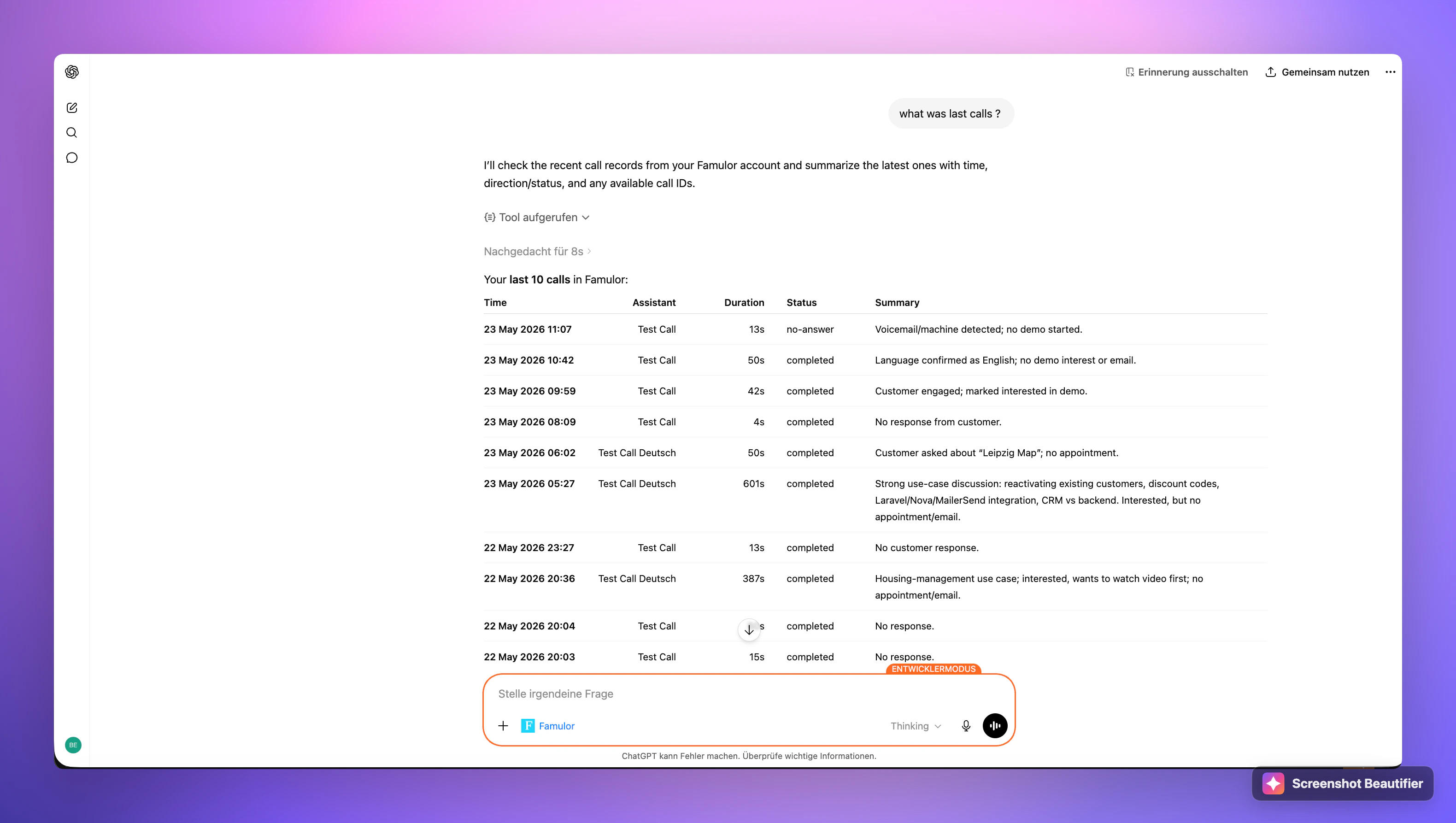The height and width of the screenshot is (823, 1456).
Task: Click the 'Strong use-case discussion' summary
Action: tap(1047, 500)
